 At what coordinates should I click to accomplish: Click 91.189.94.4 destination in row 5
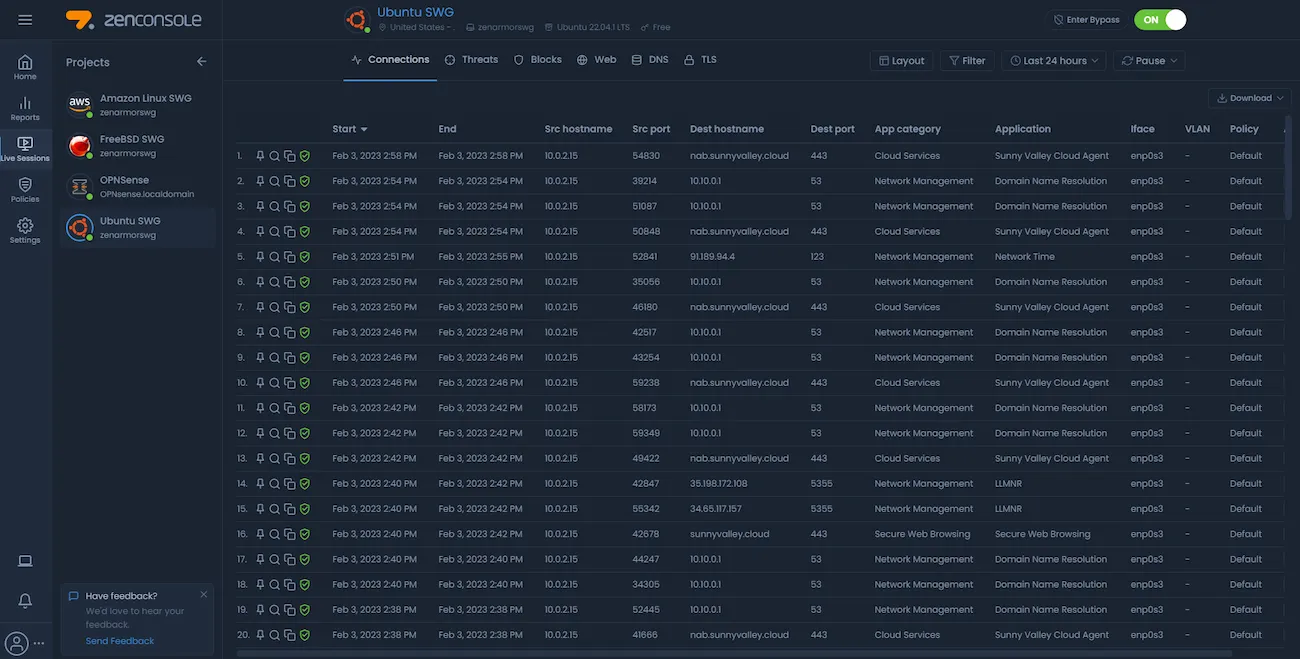click(712, 257)
